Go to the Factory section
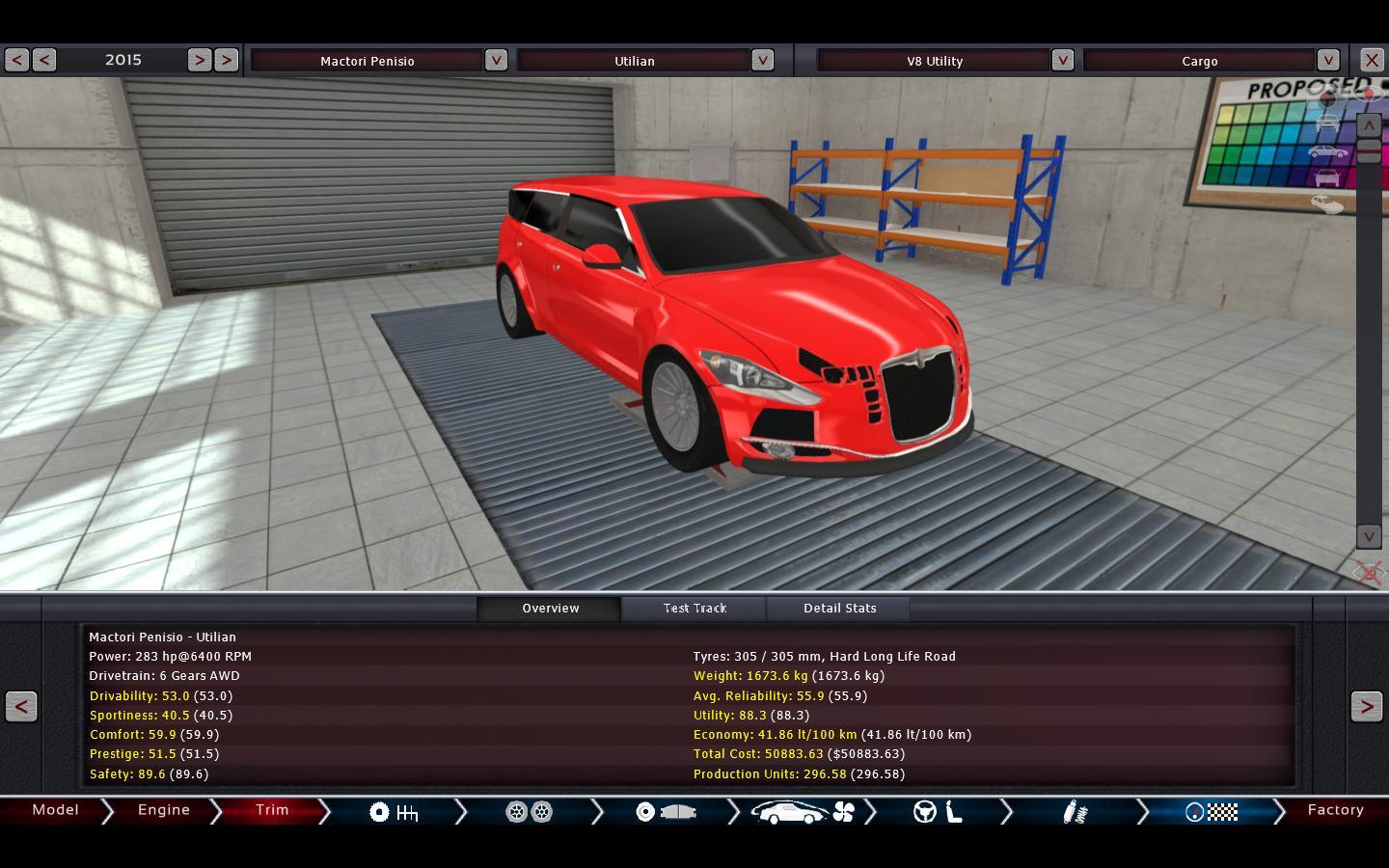 pyautogui.click(x=1335, y=810)
